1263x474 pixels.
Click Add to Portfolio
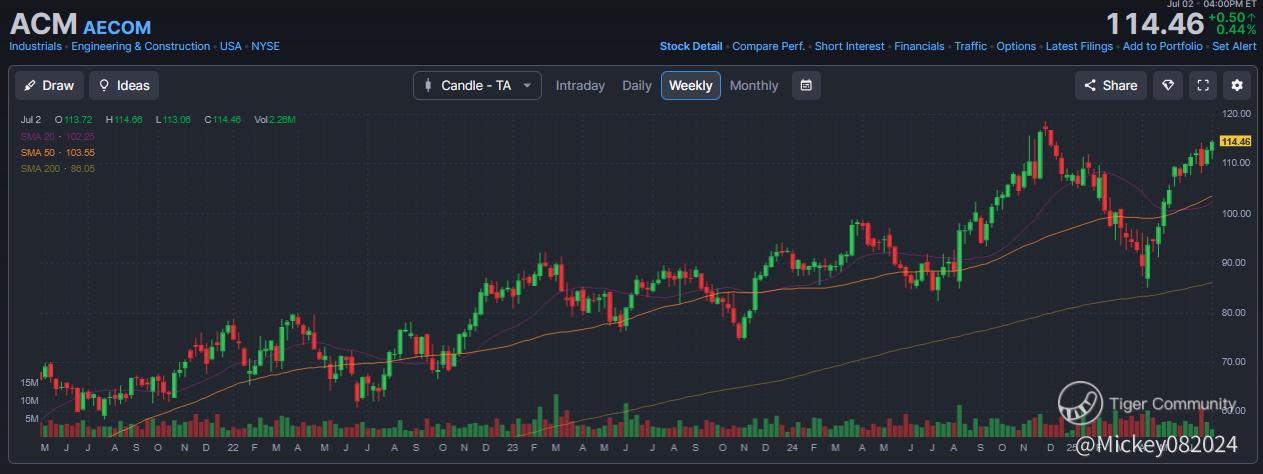[1162, 46]
